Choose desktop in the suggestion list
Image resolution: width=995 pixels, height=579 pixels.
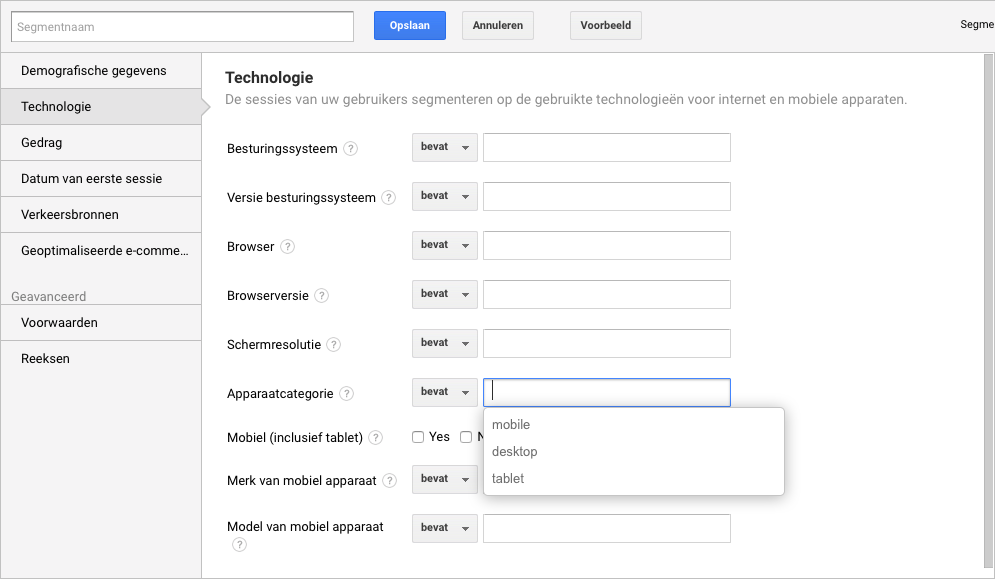tap(515, 452)
